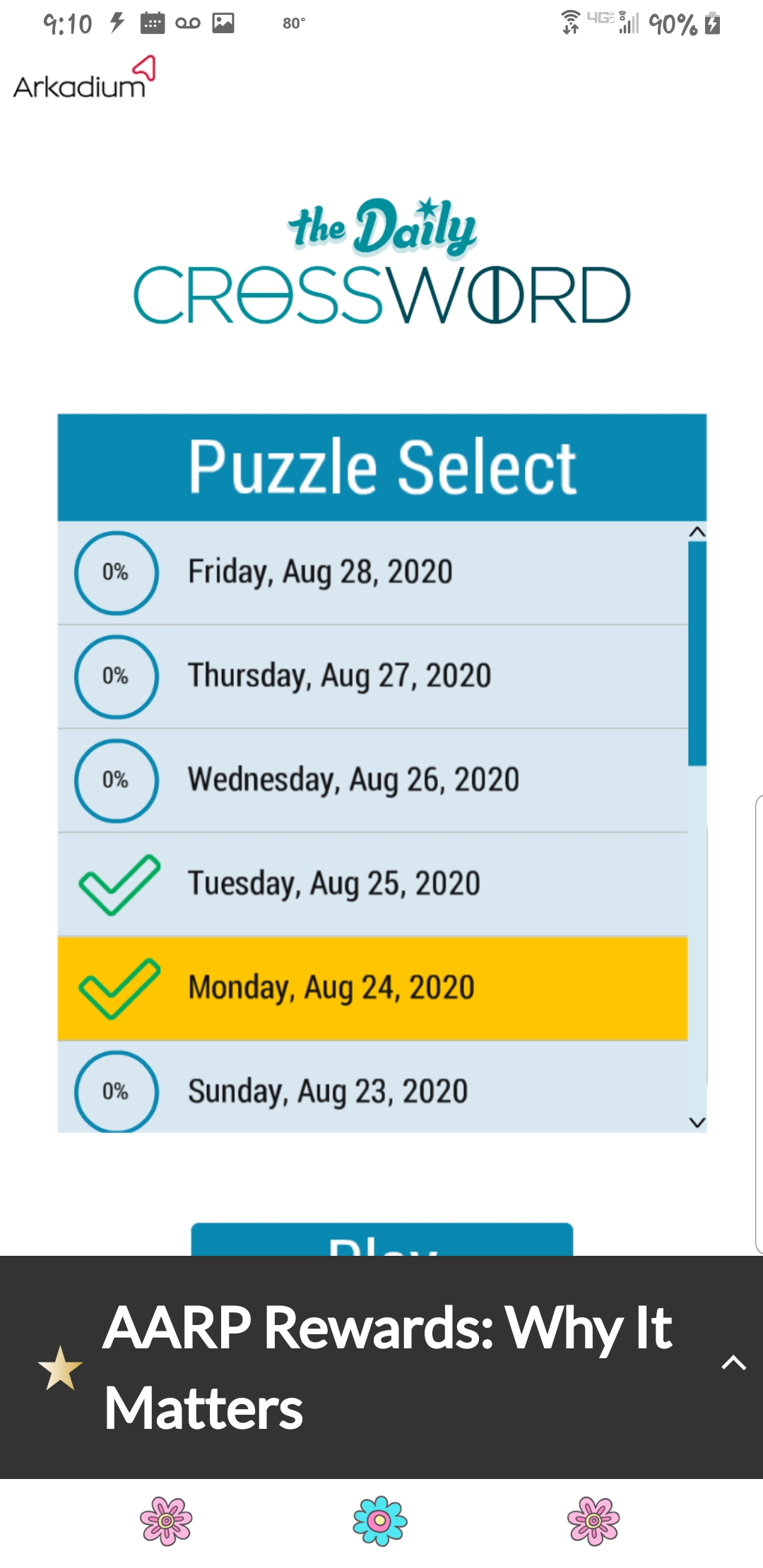Select the Wednesday, Aug 26, 2020 puzzle
Viewport: 763px width, 1568px height.
[353, 780]
